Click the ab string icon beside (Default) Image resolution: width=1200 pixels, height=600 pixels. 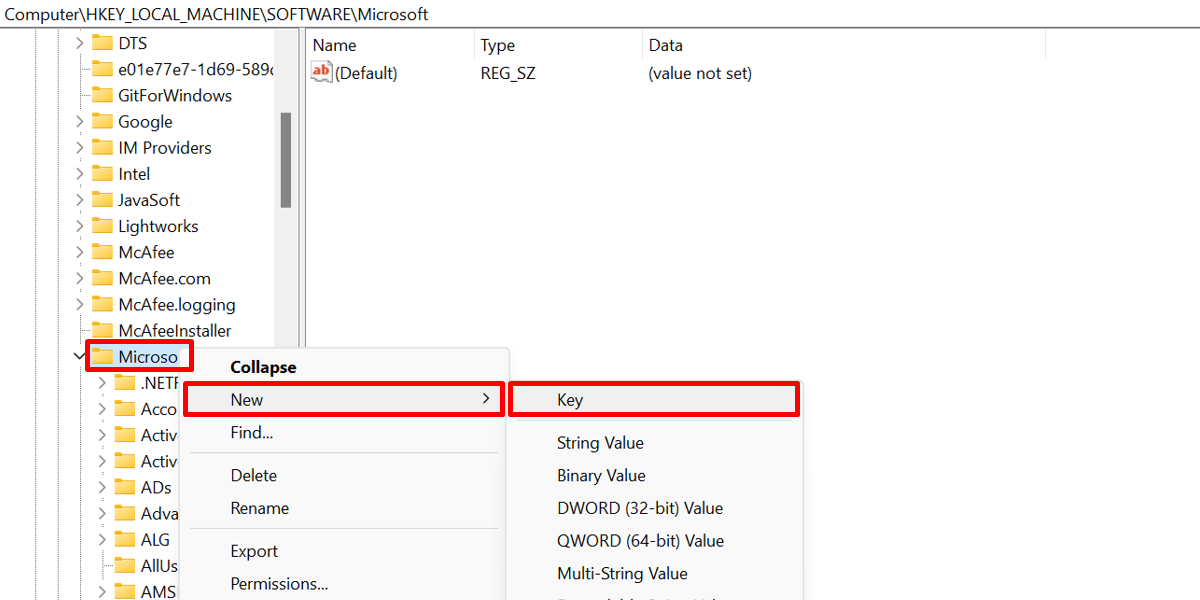coord(321,72)
